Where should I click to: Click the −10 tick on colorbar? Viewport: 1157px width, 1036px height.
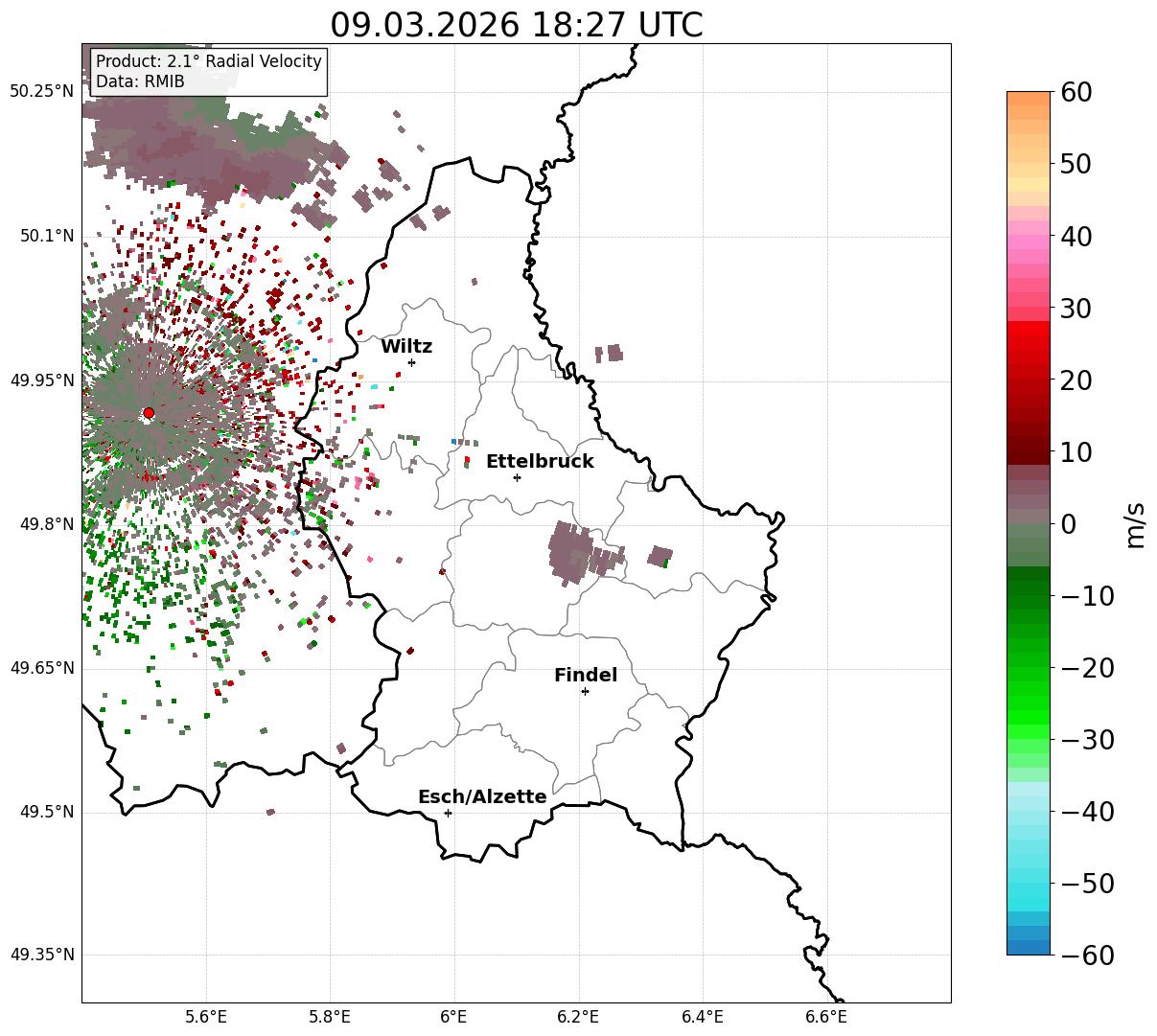tap(1087, 595)
